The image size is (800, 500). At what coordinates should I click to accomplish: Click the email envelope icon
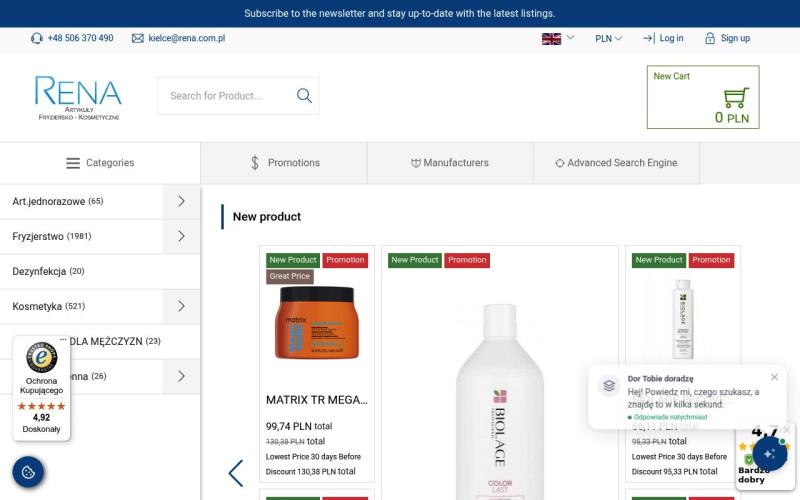[138, 39]
